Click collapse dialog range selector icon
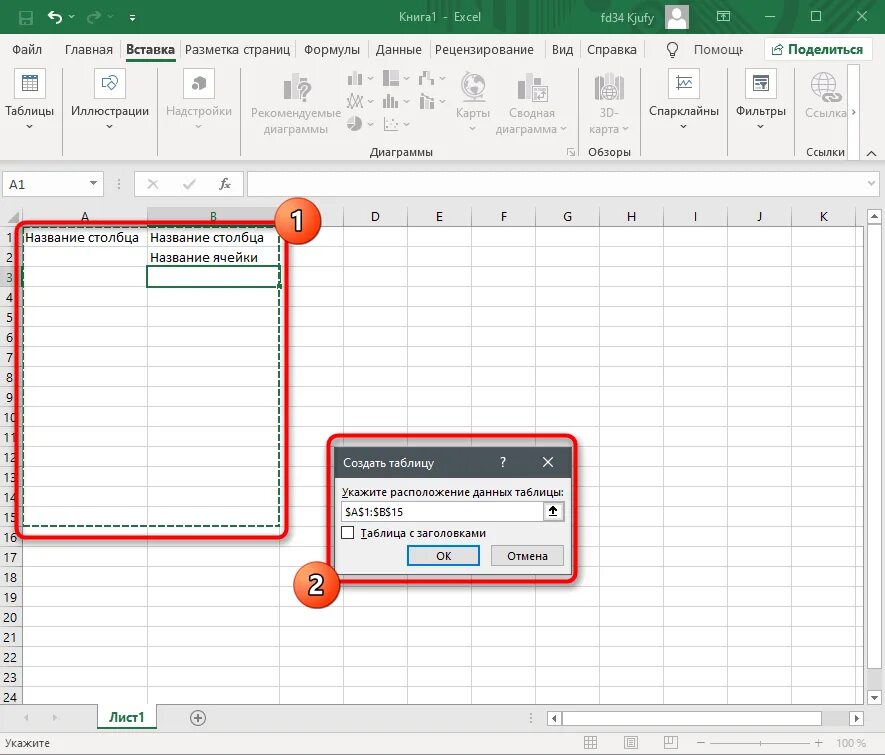The width and height of the screenshot is (885, 755). [553, 511]
